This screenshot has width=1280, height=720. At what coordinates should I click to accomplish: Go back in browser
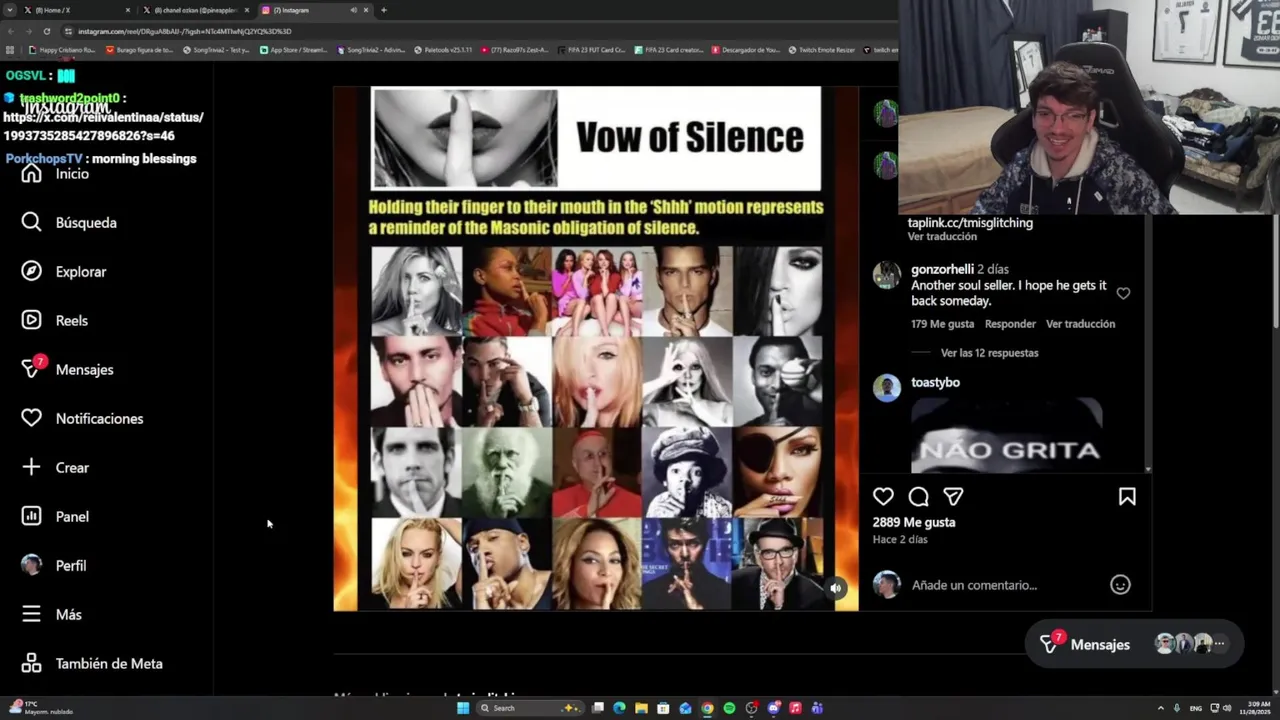click(x=10, y=31)
